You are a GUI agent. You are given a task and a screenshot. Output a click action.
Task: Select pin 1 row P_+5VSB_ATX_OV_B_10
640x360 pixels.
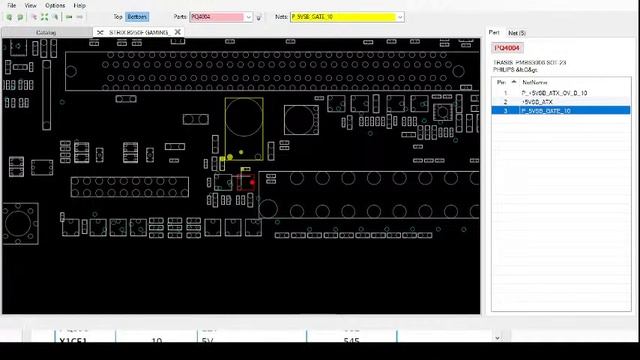pos(561,93)
